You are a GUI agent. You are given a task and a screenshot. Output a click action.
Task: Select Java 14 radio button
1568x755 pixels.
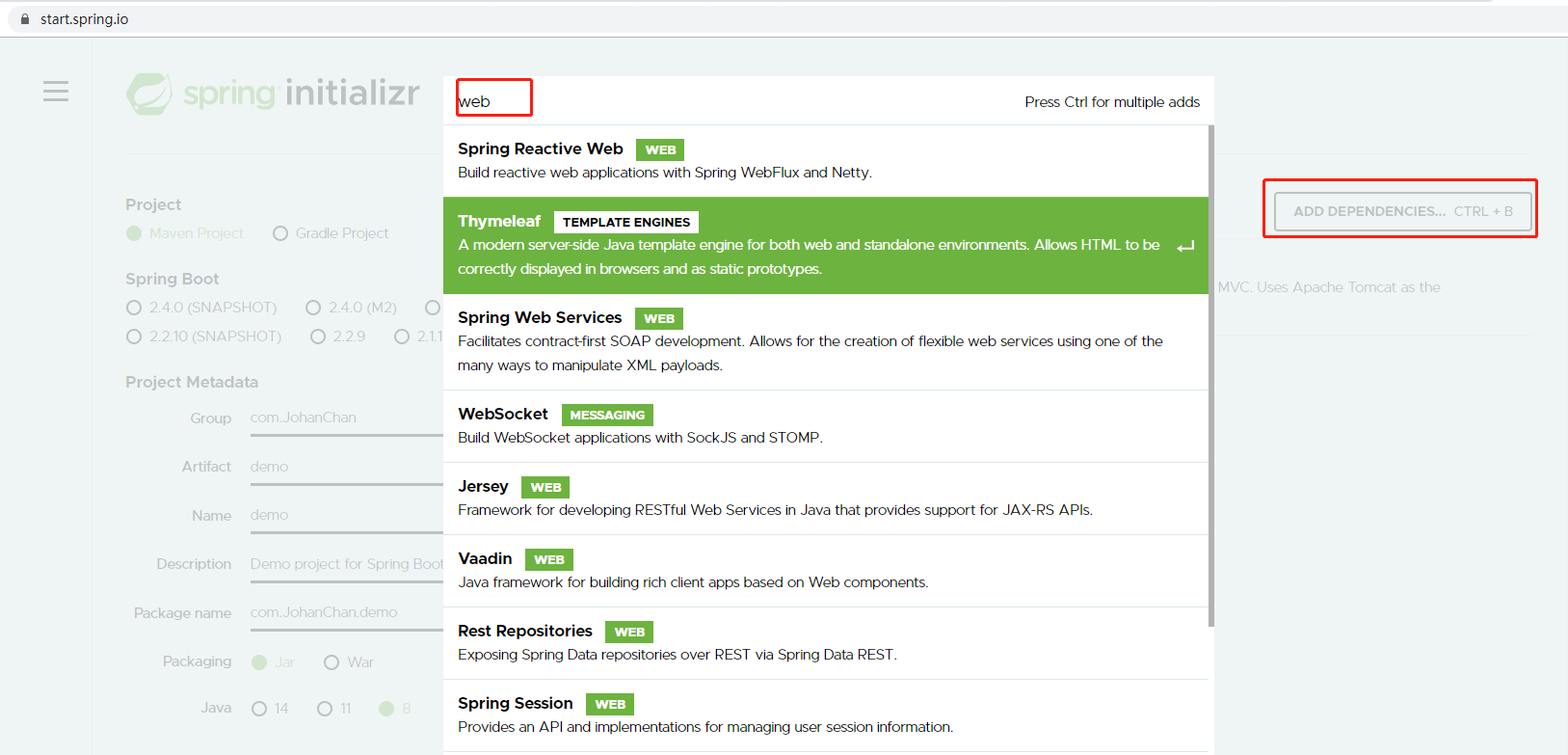pos(259,709)
